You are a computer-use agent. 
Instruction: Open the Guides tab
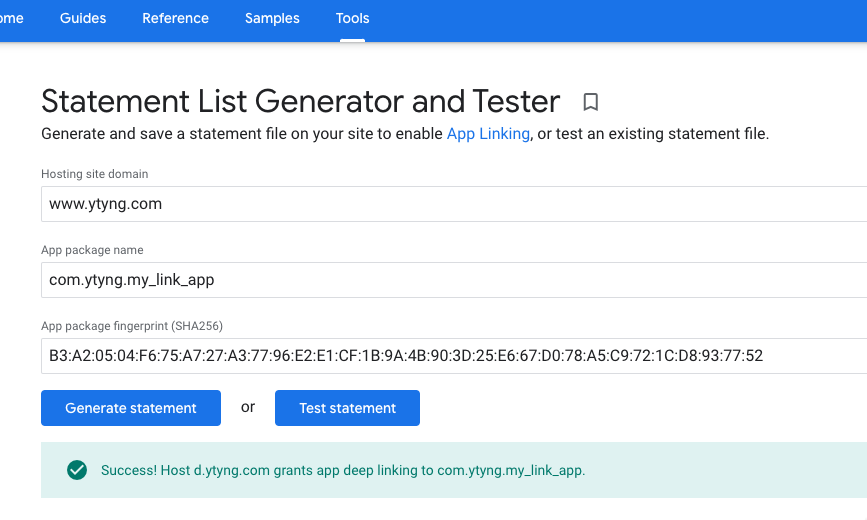(83, 18)
